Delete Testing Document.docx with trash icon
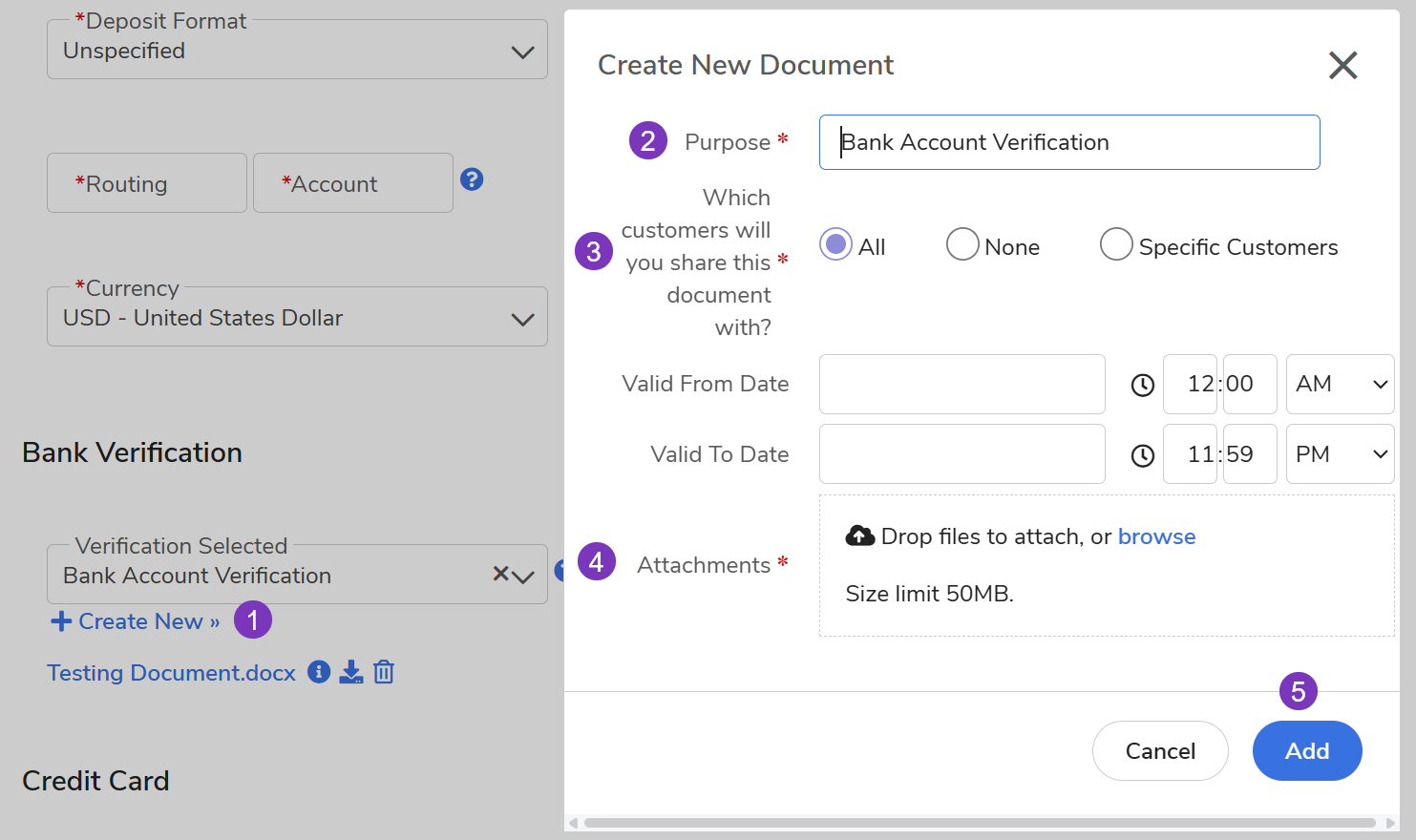The width and height of the screenshot is (1416, 840). [x=384, y=672]
